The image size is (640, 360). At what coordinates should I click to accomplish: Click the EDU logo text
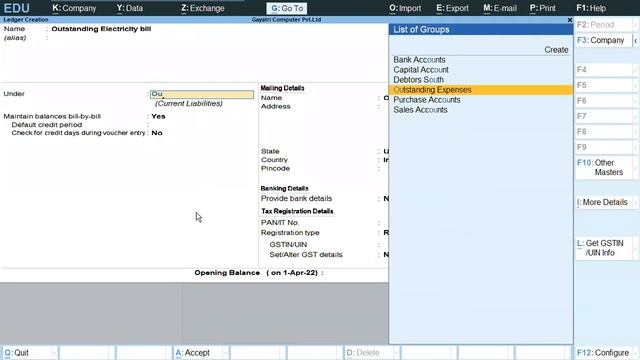[16, 8]
